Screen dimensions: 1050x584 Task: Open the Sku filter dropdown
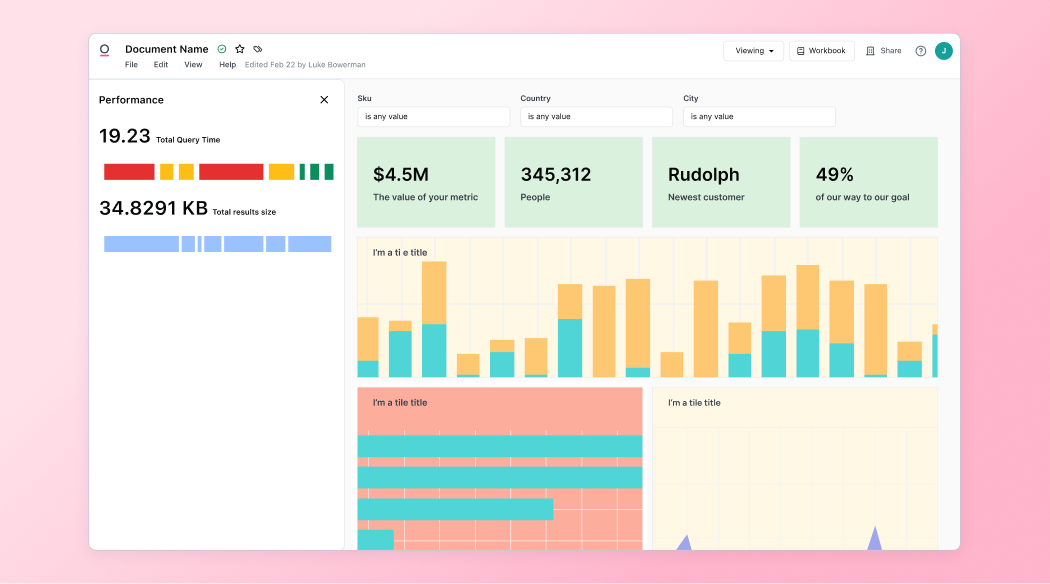[x=433, y=117]
